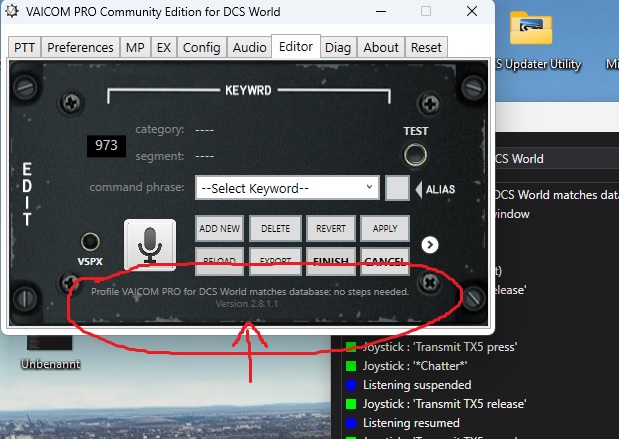Screen dimensions: 619x439
Task: Open the folder icon on the desktop
Action: pyautogui.click(x=531, y=28)
